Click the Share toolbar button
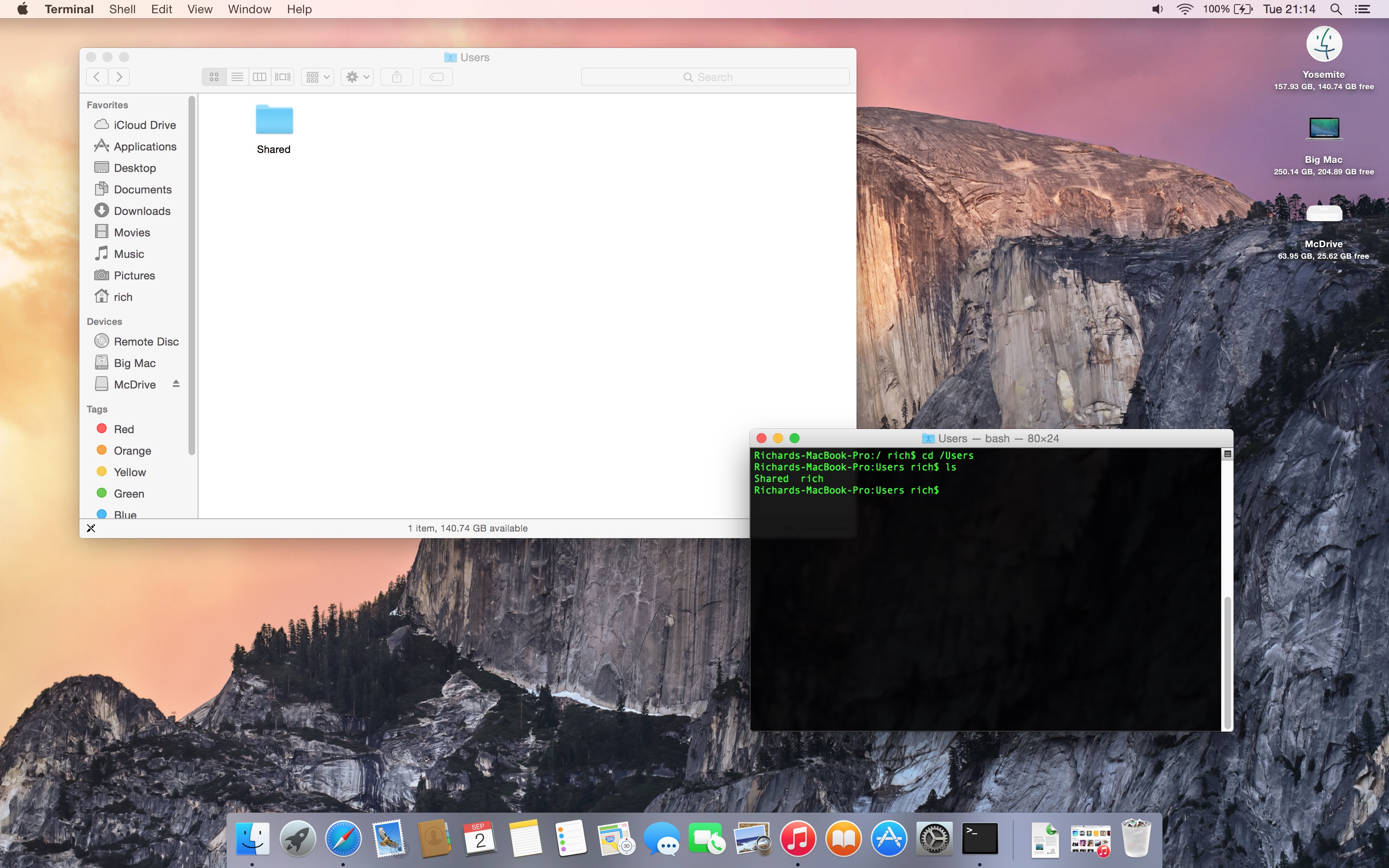Image resolution: width=1389 pixels, height=868 pixels. click(396, 77)
